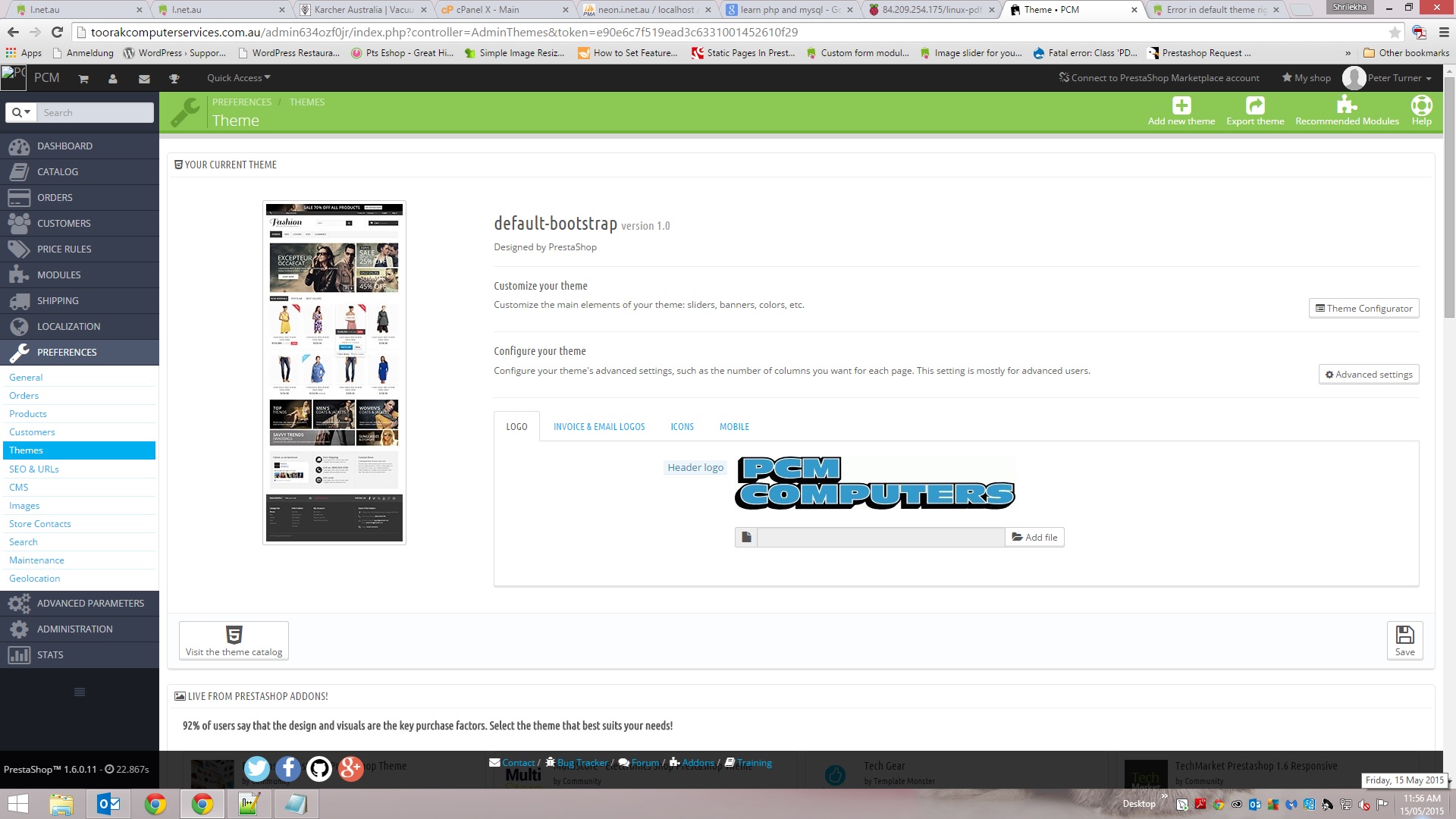Expand the Quick Access dropdown
This screenshot has height=819, width=1456.
pyautogui.click(x=238, y=78)
